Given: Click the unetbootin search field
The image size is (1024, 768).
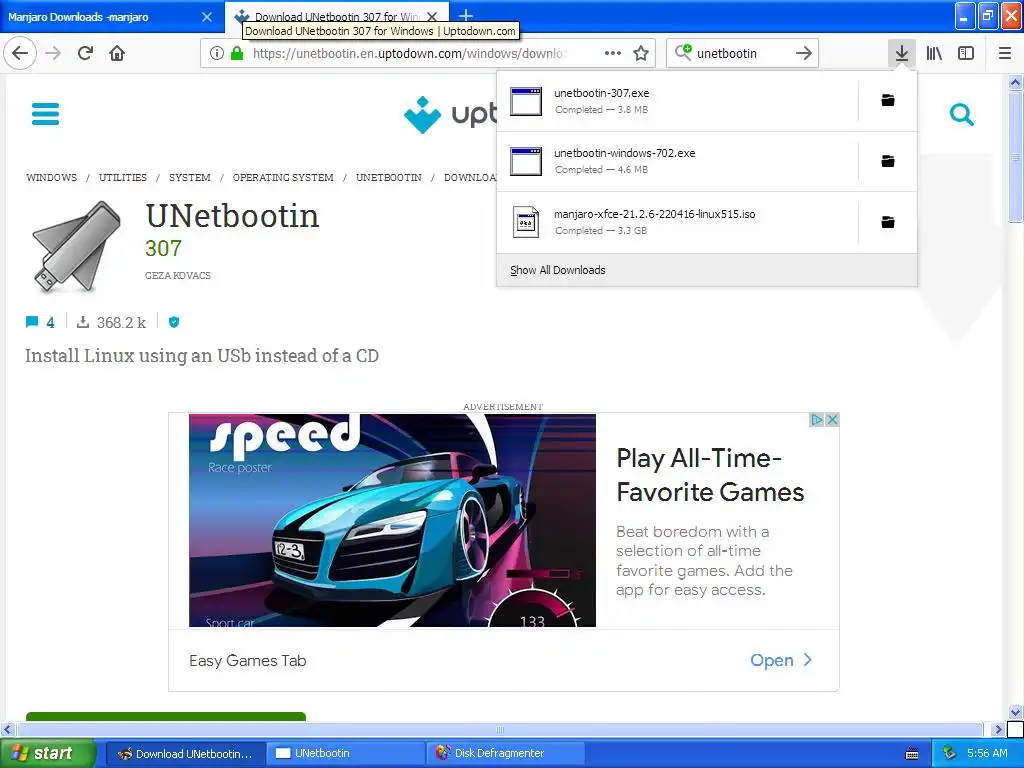Looking at the screenshot, I should (x=741, y=53).
